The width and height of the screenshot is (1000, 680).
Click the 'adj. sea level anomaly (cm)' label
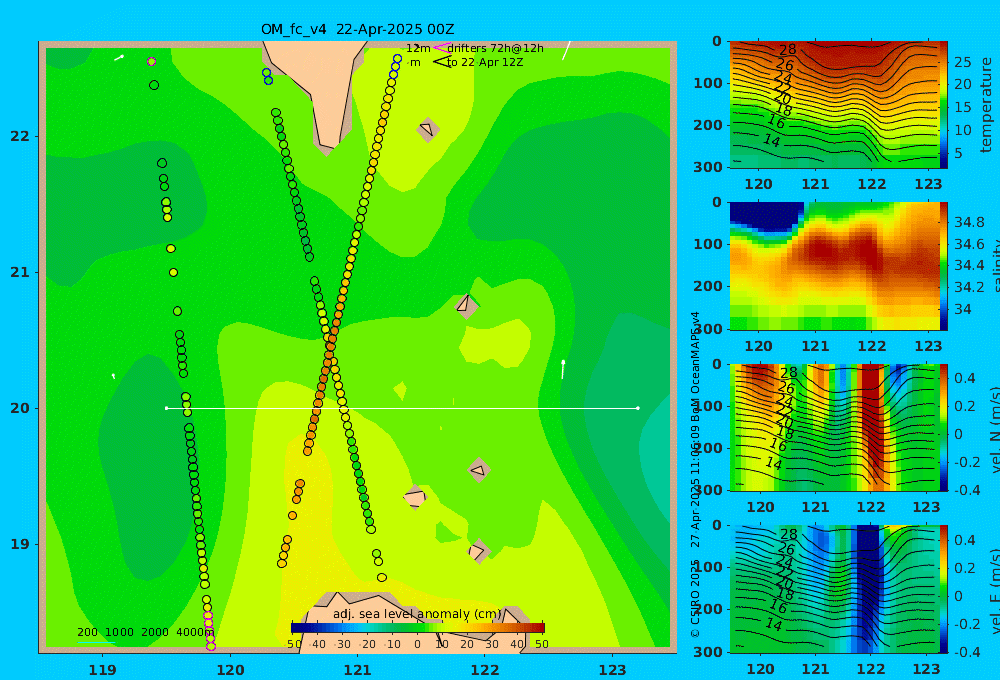[x=417, y=614]
